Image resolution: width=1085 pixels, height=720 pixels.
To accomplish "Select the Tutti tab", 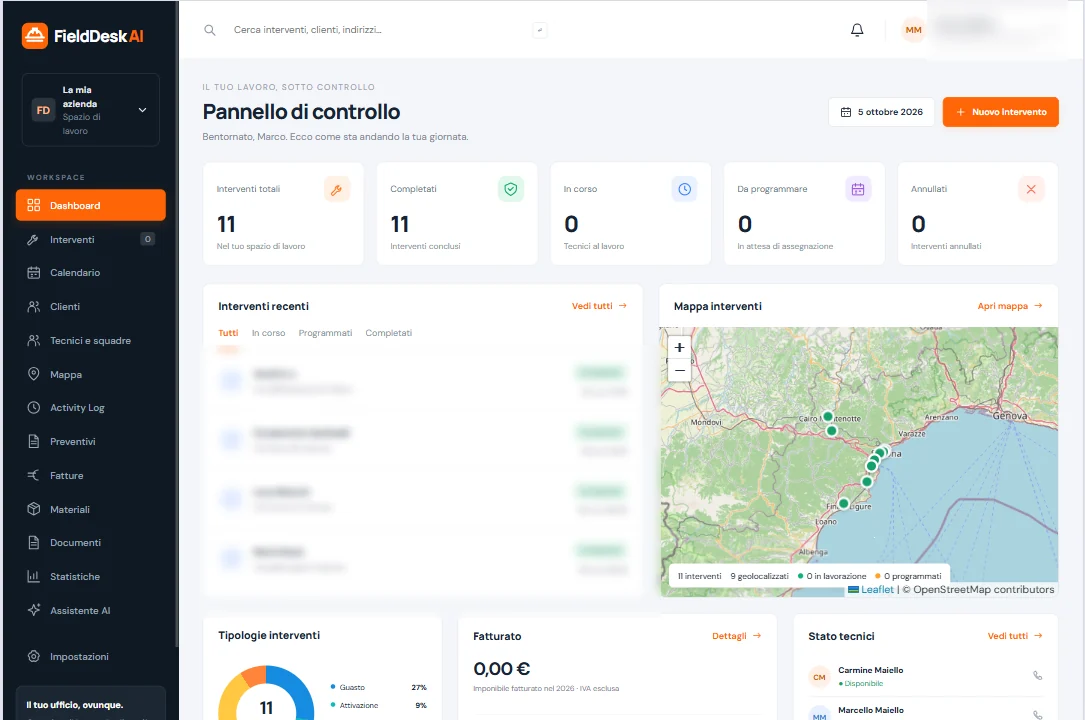I will (x=228, y=333).
